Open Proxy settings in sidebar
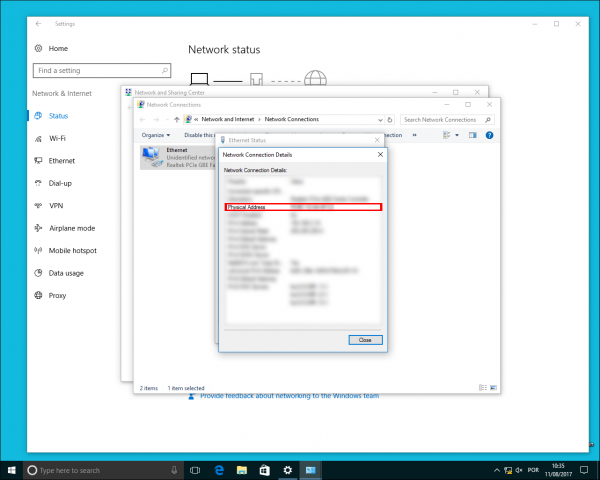600x480 pixels. 57,296
